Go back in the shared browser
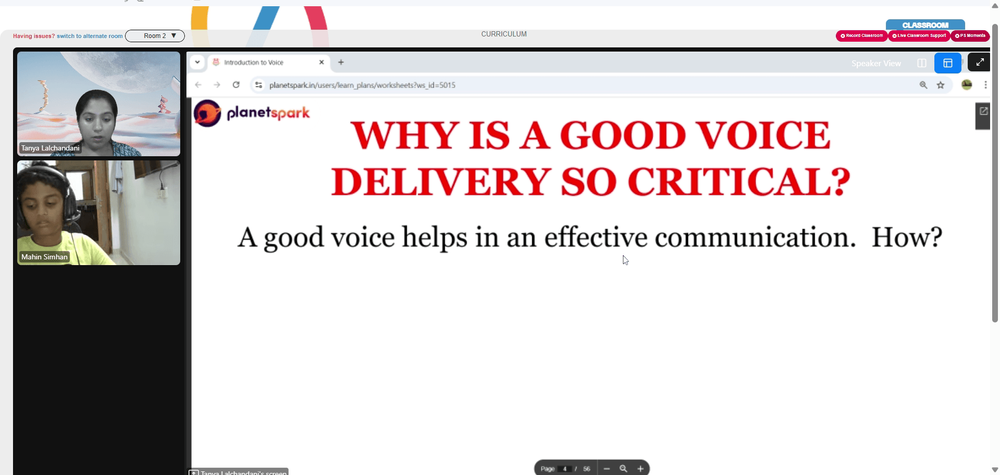This screenshot has width=1000, height=475. point(198,85)
